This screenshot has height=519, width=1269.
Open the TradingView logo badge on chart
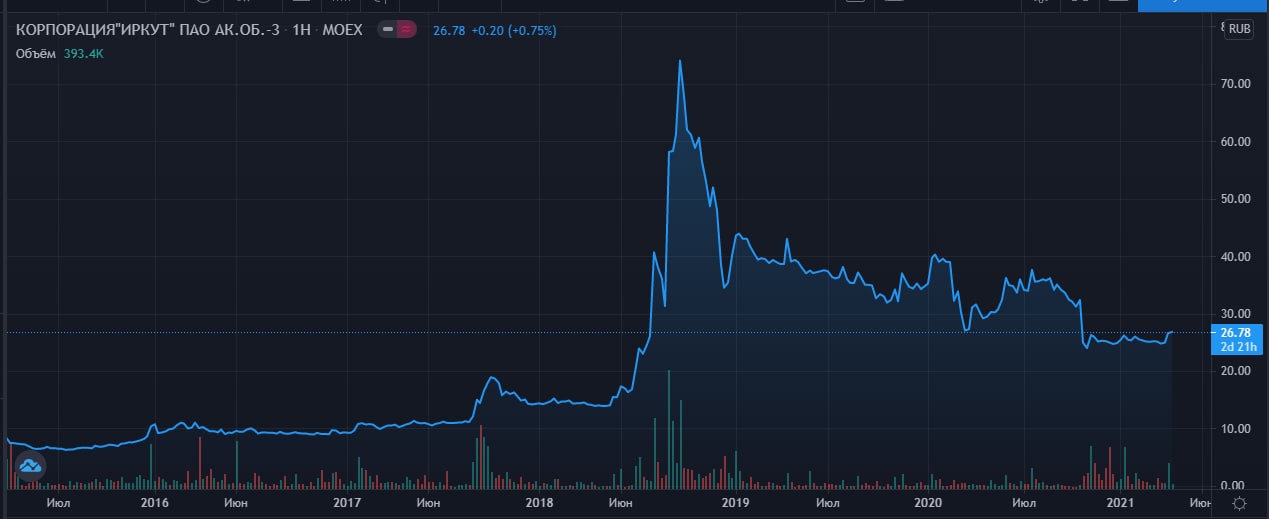(30, 465)
